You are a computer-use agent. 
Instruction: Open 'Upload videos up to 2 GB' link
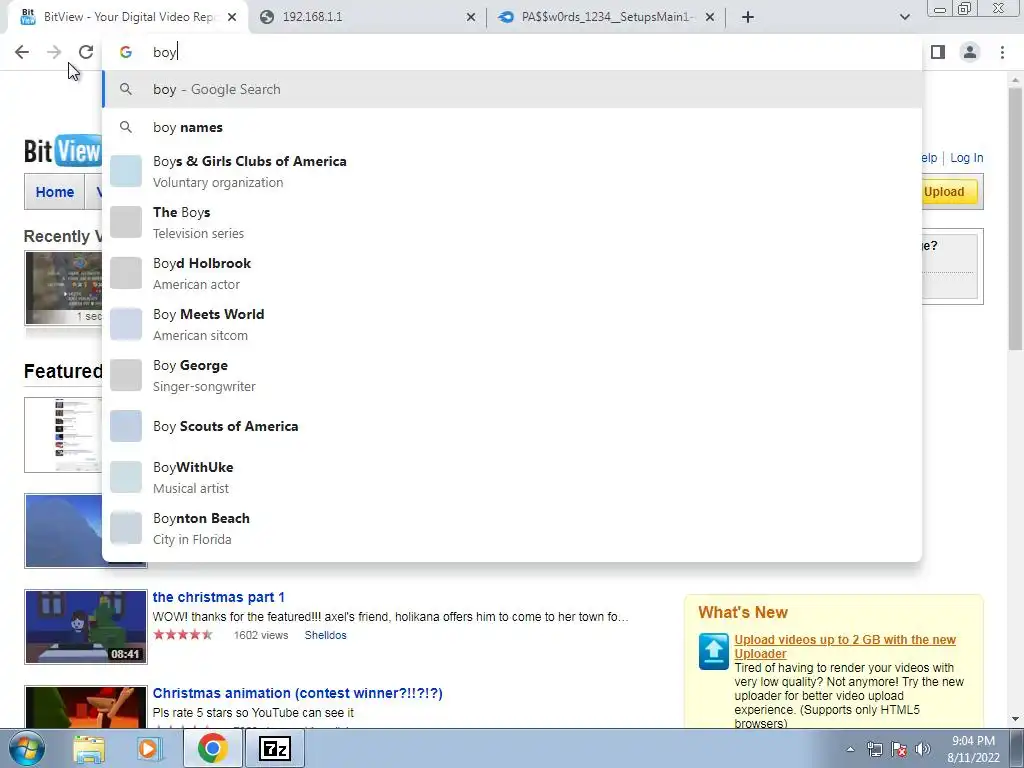(x=845, y=647)
